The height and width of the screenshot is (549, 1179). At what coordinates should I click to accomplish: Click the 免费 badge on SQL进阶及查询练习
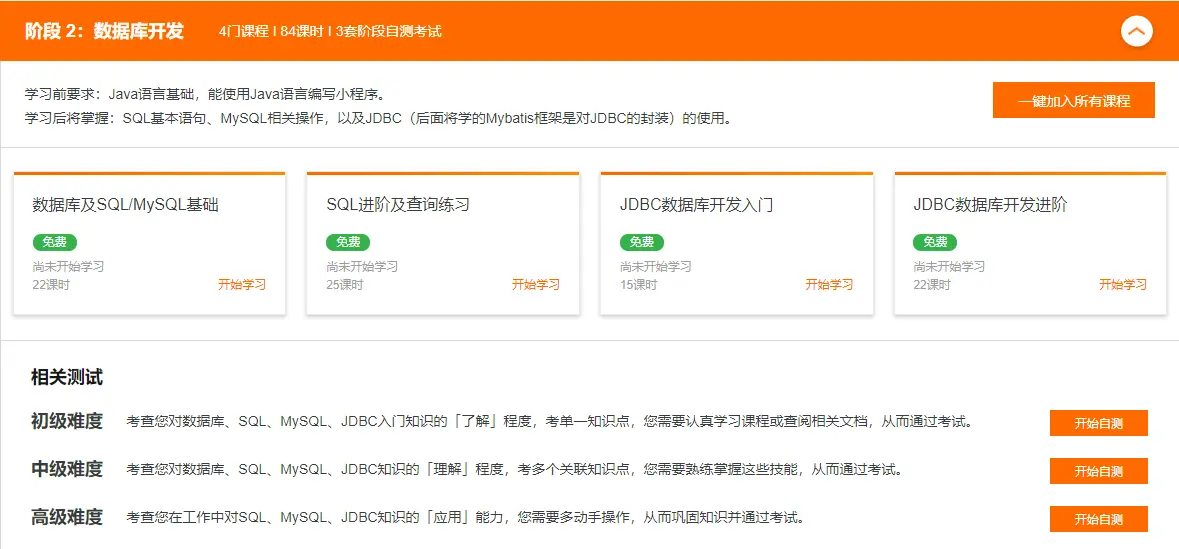[x=347, y=242]
